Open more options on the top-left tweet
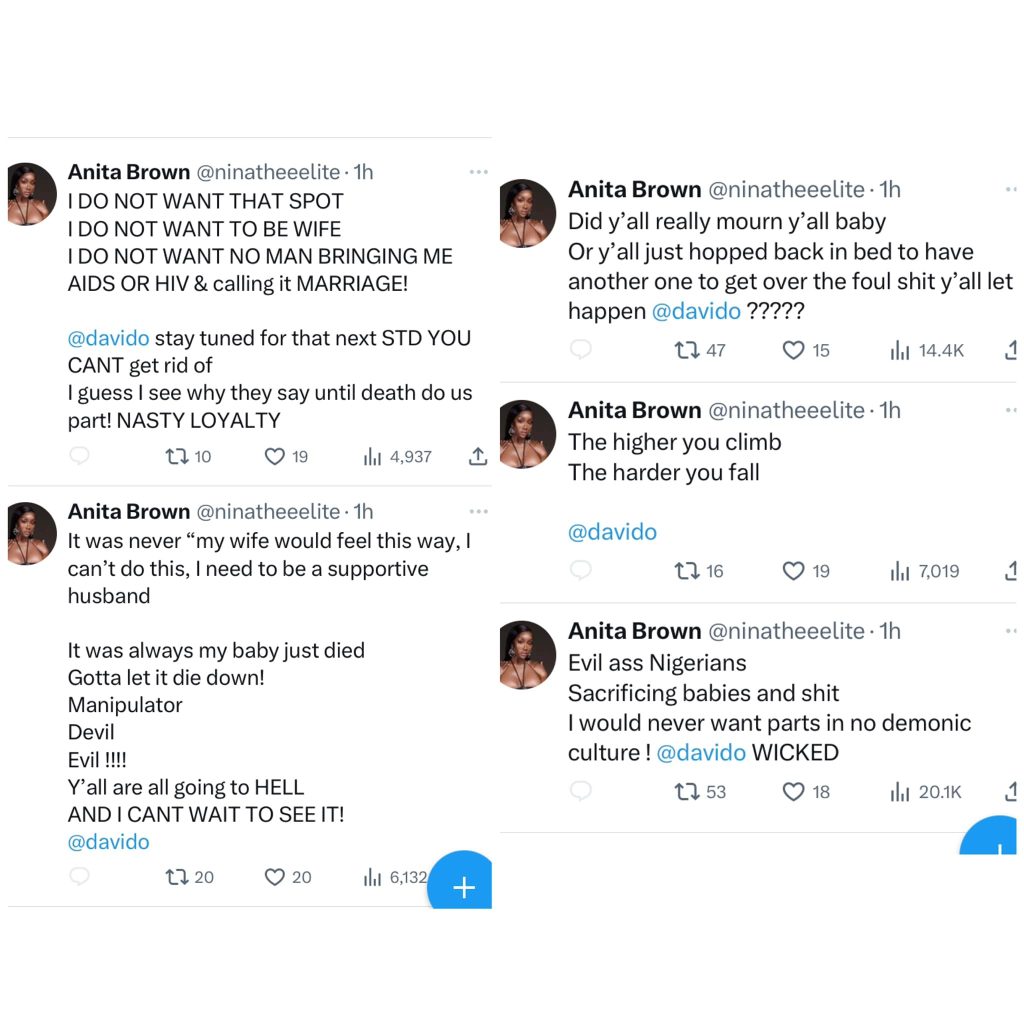The image size is (1024, 1024). [478, 171]
